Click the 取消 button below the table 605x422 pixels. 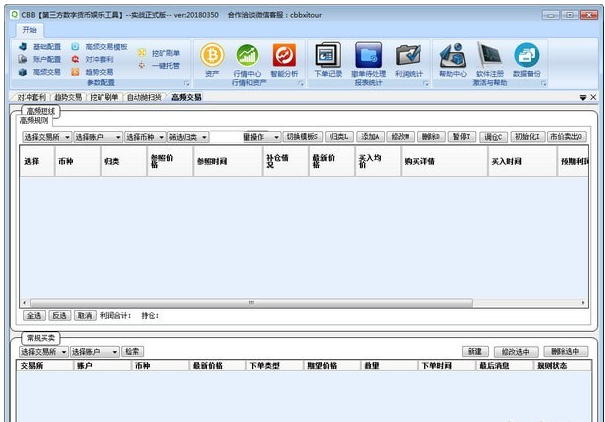pyautogui.click(x=85, y=316)
